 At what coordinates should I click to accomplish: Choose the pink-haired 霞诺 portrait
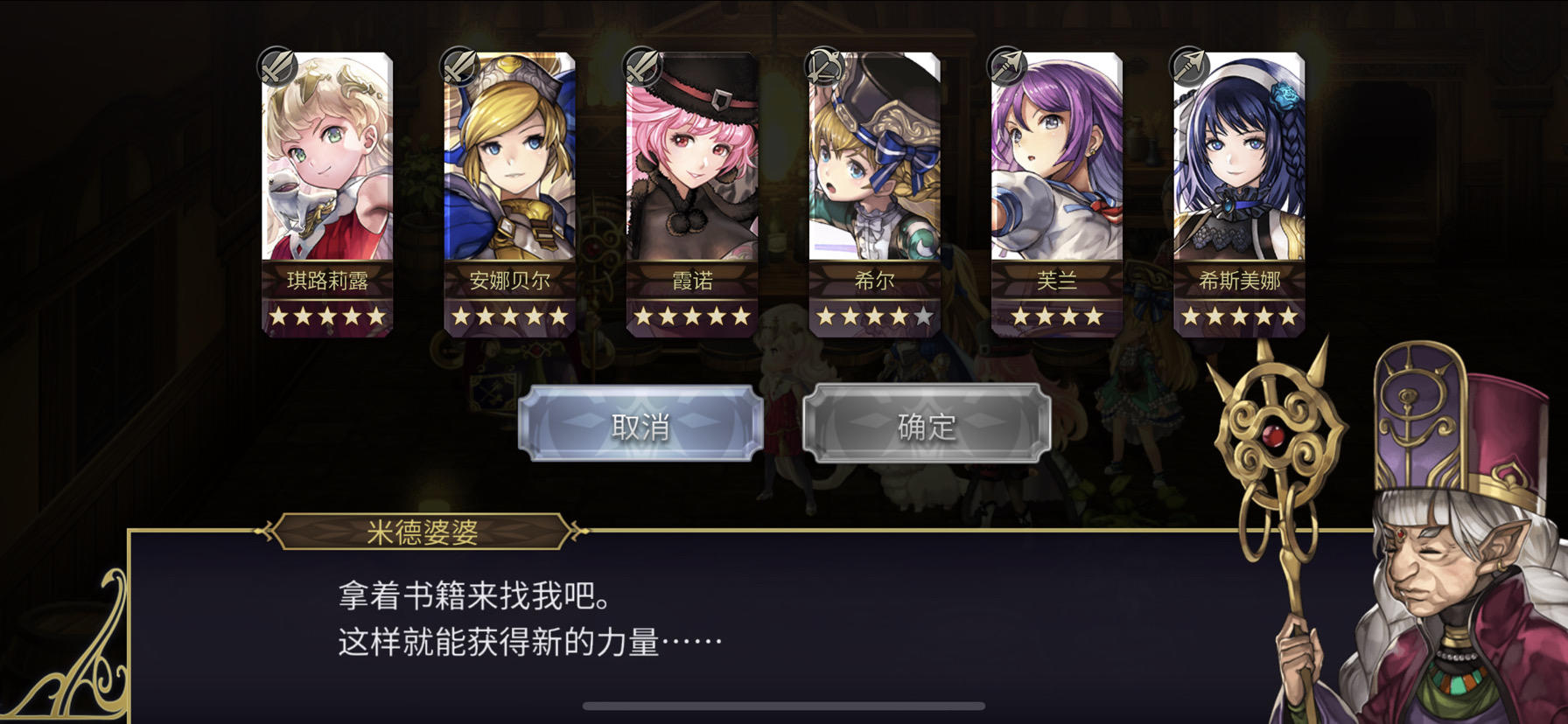point(692,157)
